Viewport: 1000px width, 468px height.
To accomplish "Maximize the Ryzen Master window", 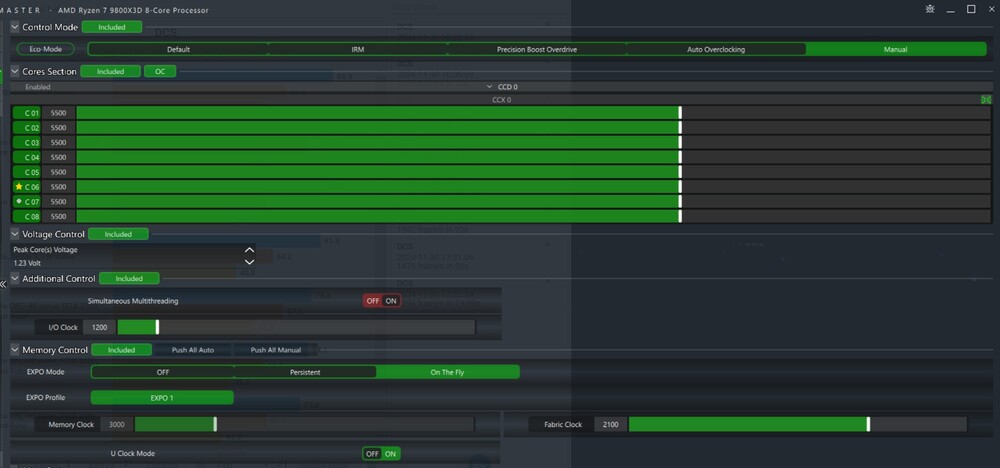I will tap(971, 9).
